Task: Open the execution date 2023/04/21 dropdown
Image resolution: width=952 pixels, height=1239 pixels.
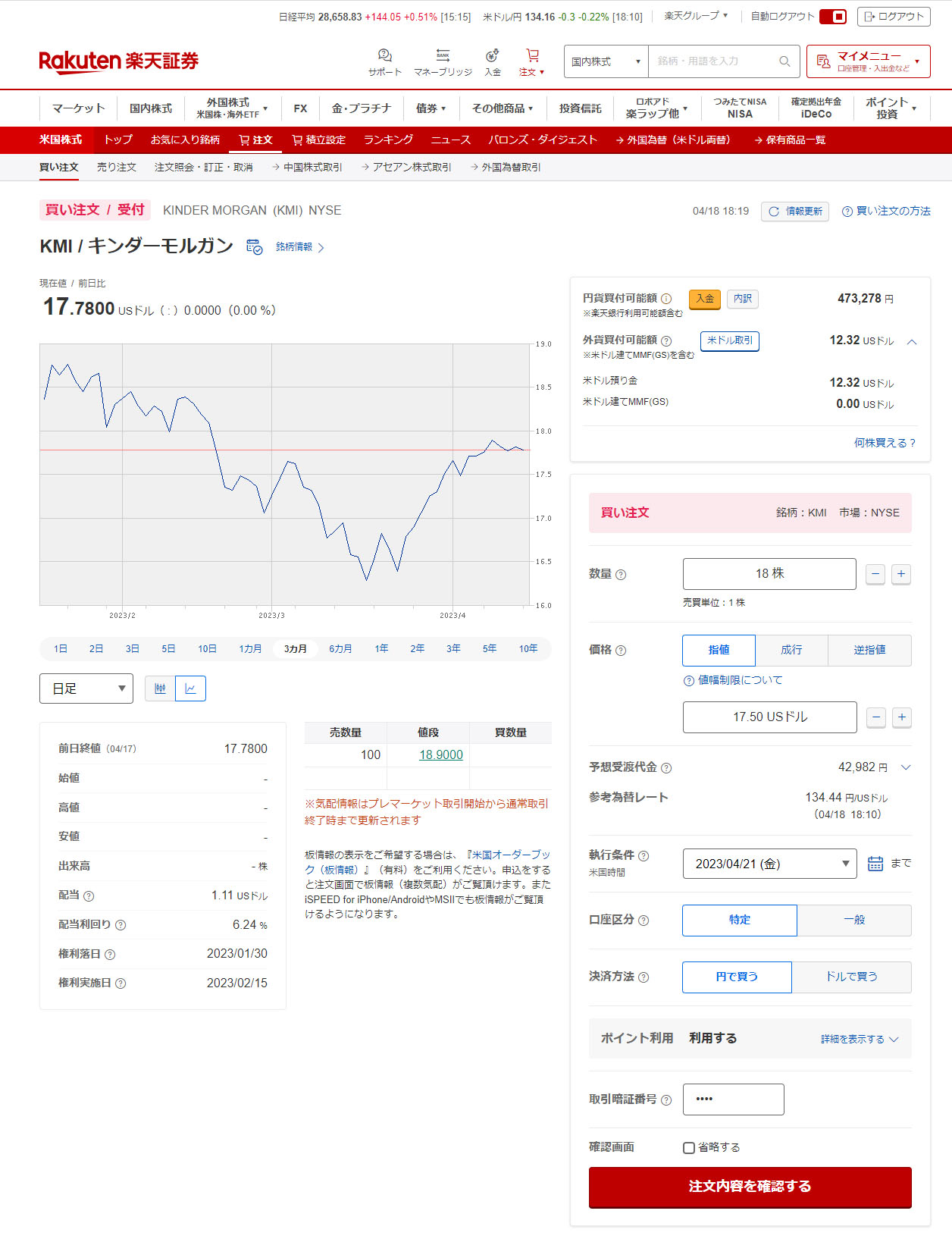Action: click(x=769, y=864)
